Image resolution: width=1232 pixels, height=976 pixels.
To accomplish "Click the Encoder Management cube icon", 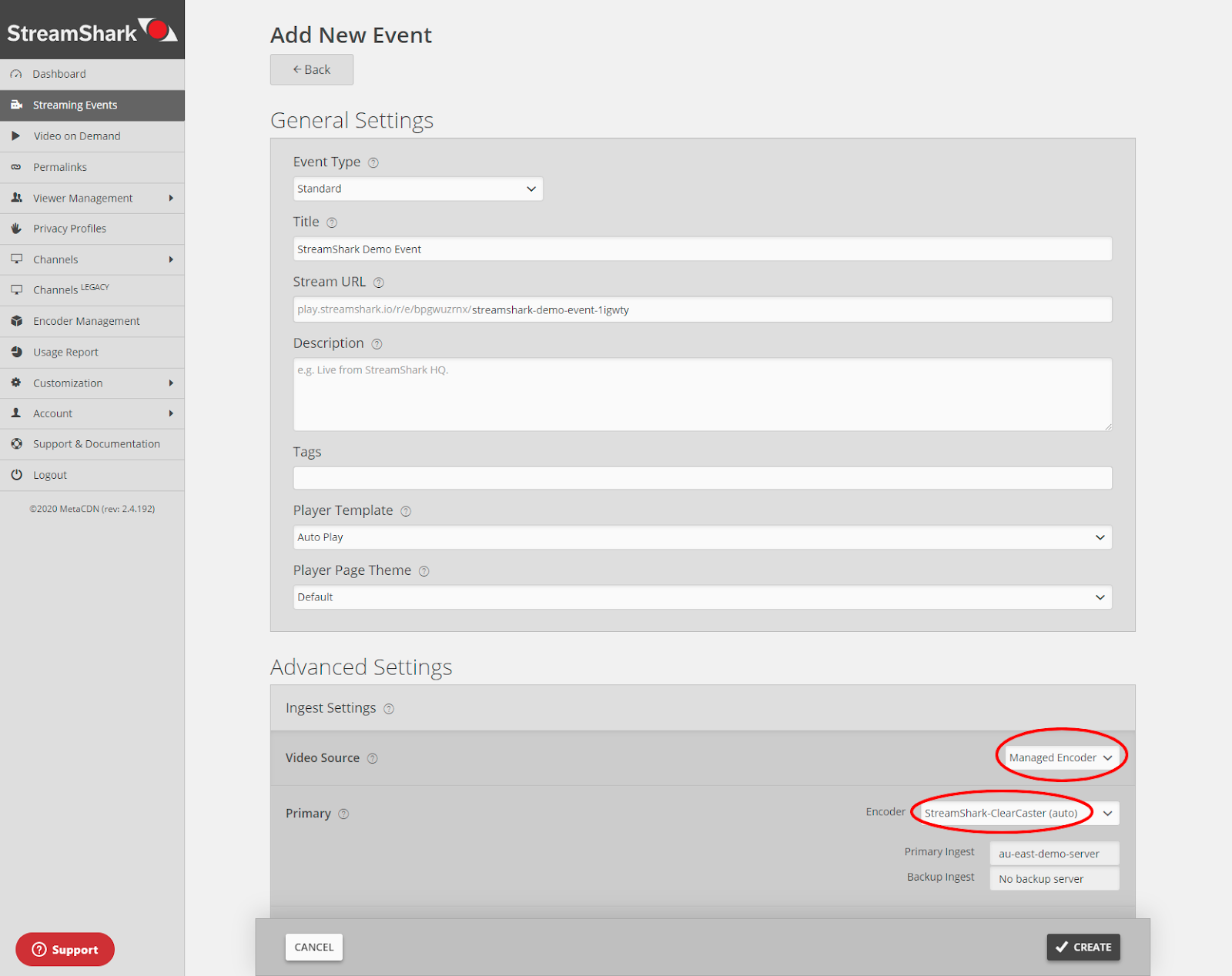I will [x=16, y=321].
